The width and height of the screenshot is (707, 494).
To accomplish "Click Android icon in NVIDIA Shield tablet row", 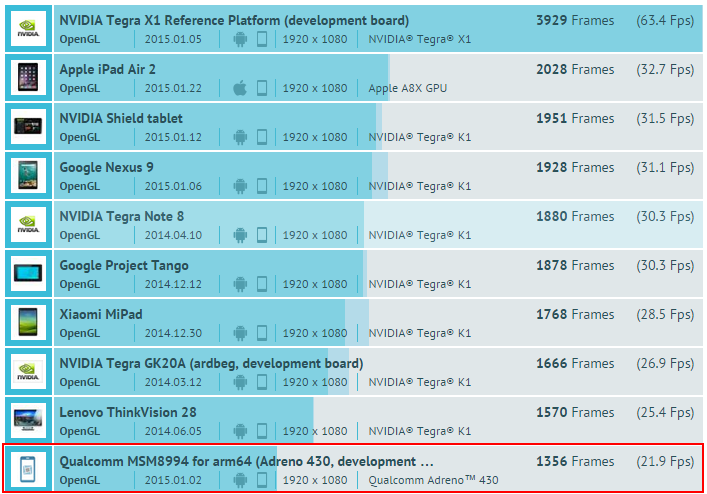I will click(x=240, y=137).
